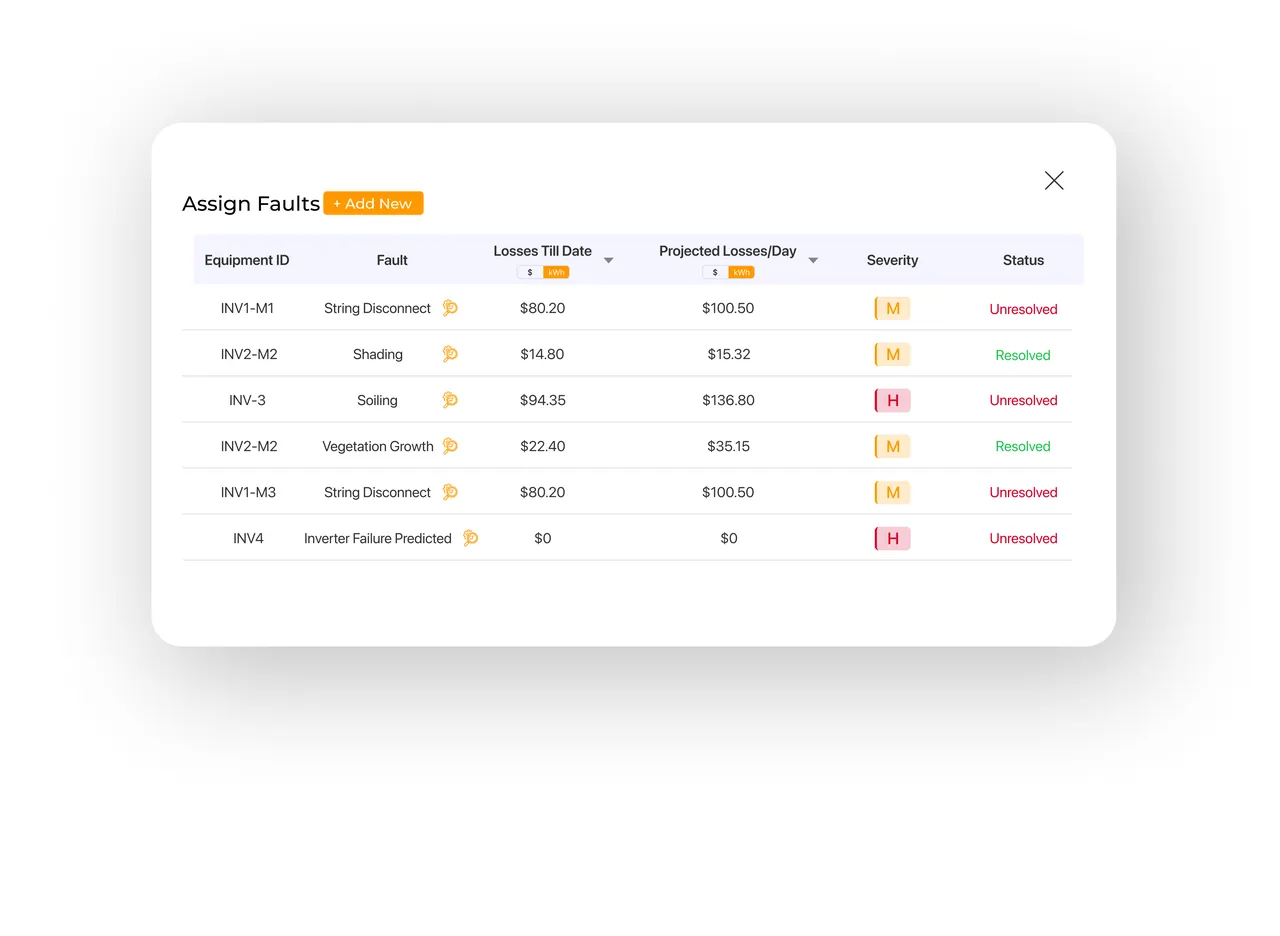Inspect the Soiling fault icon
Viewport: 1280px width, 936px height.
pyautogui.click(x=450, y=400)
